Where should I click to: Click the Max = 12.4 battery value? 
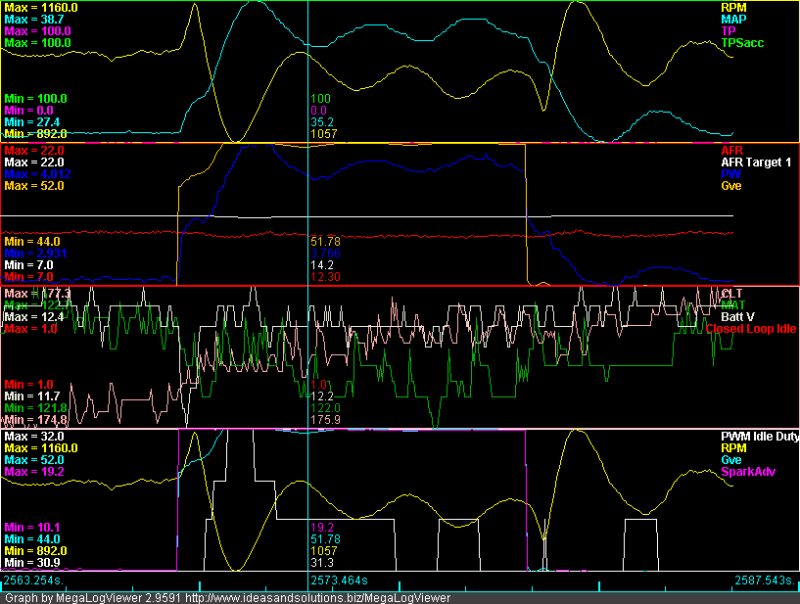coord(34,317)
